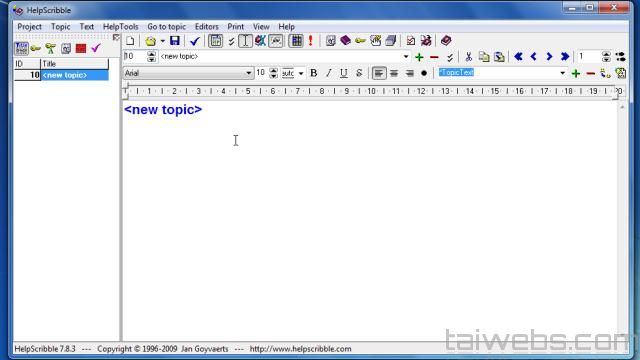This screenshot has height=360, width=640.
Task: Add a new topic with green plus
Action: pyautogui.click(x=419, y=57)
